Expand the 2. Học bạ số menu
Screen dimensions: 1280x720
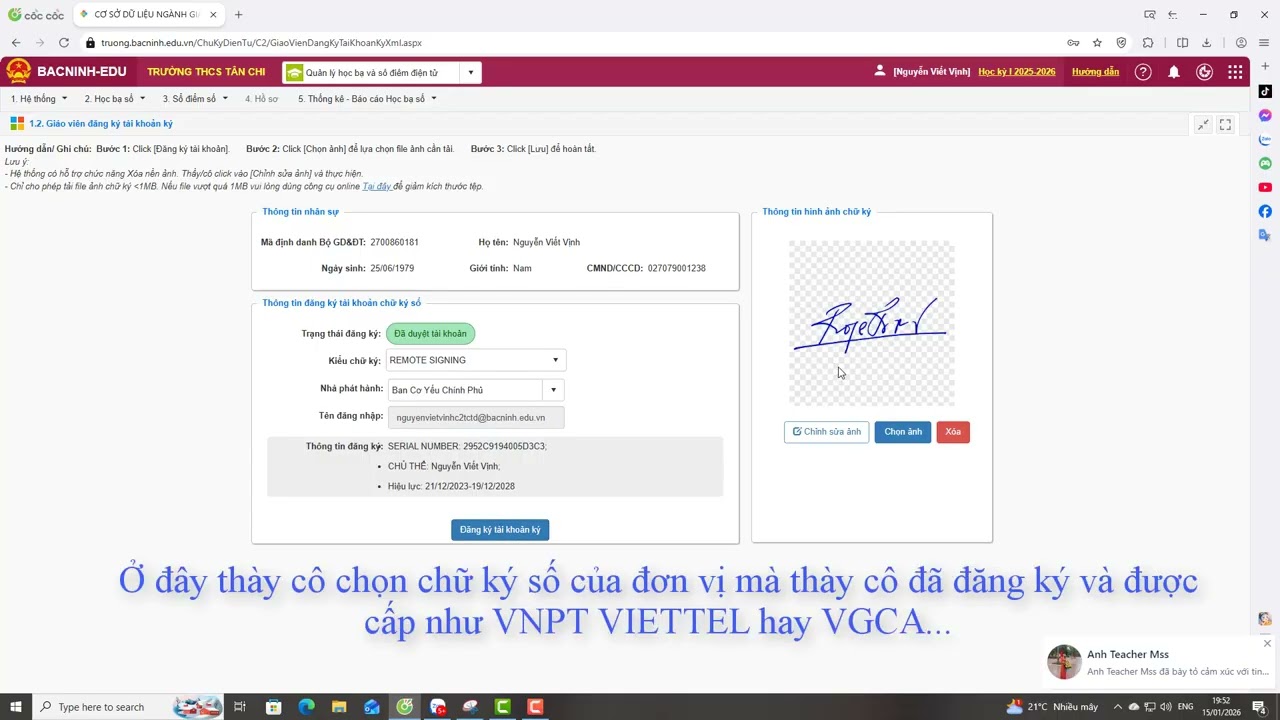114,99
